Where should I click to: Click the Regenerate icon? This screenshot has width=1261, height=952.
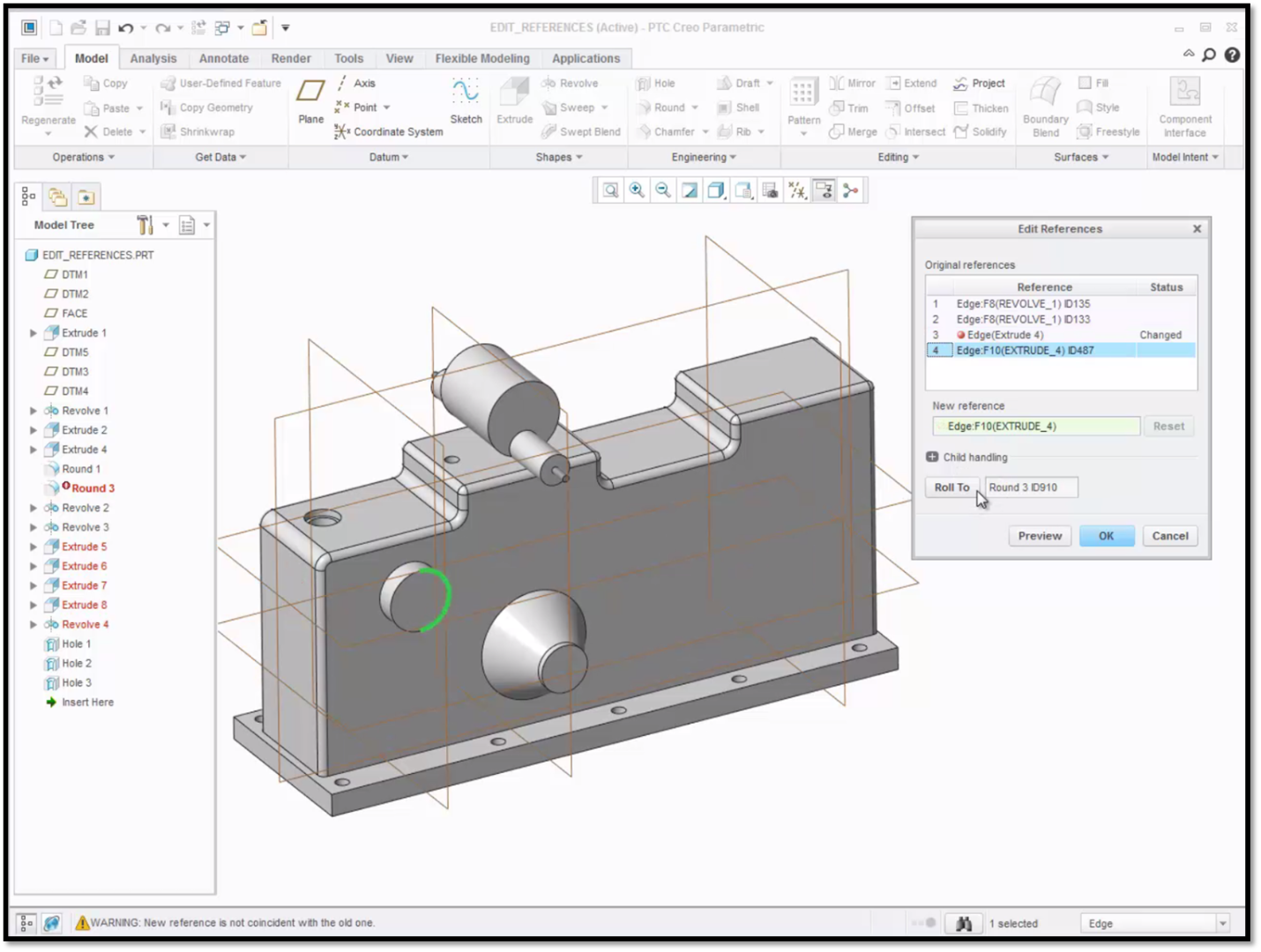48,93
